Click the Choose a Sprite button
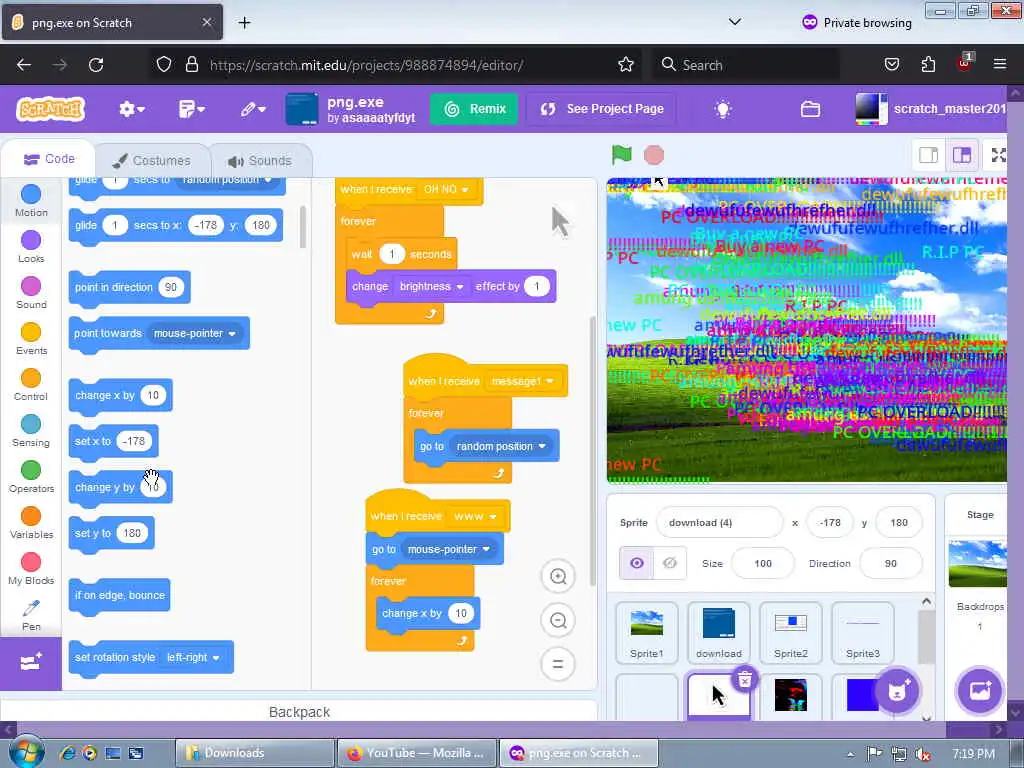The image size is (1024, 768). click(897, 691)
